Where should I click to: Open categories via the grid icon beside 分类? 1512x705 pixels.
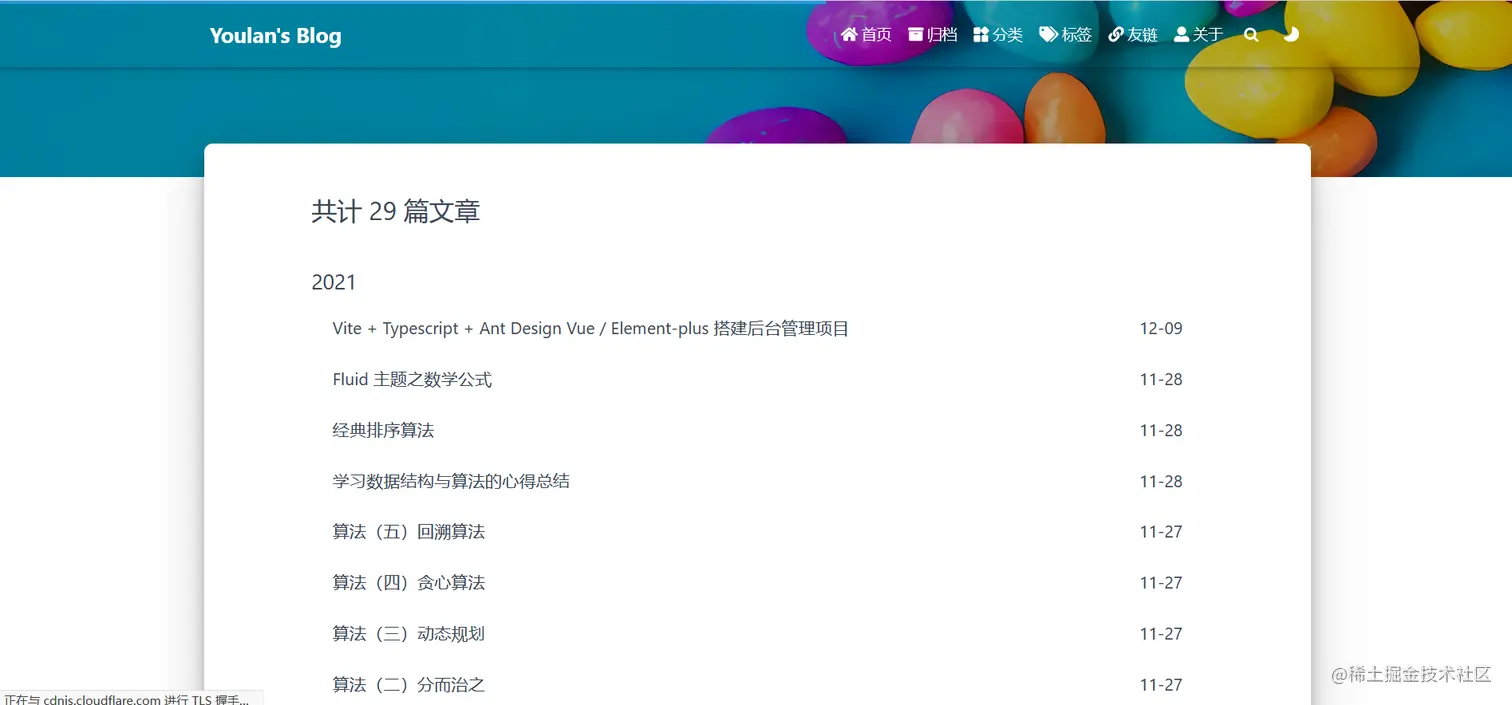coord(979,33)
